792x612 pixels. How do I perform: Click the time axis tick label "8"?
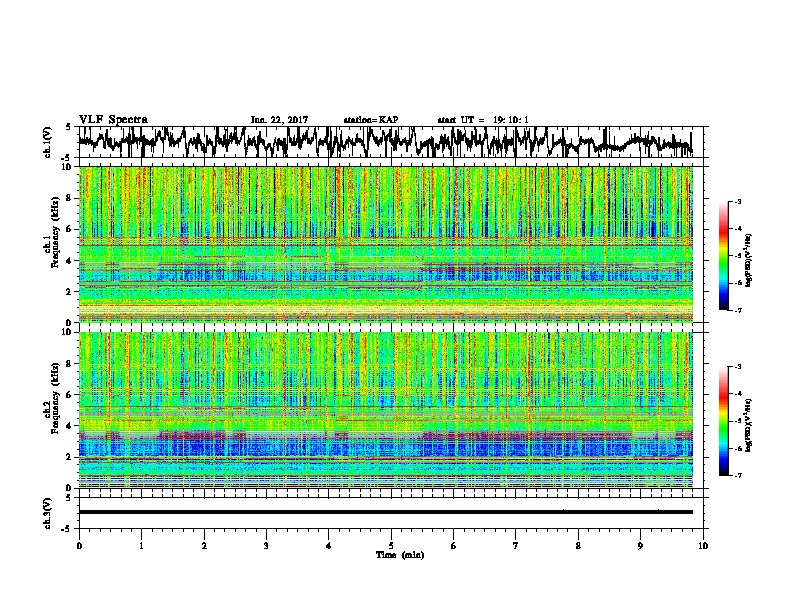click(578, 546)
